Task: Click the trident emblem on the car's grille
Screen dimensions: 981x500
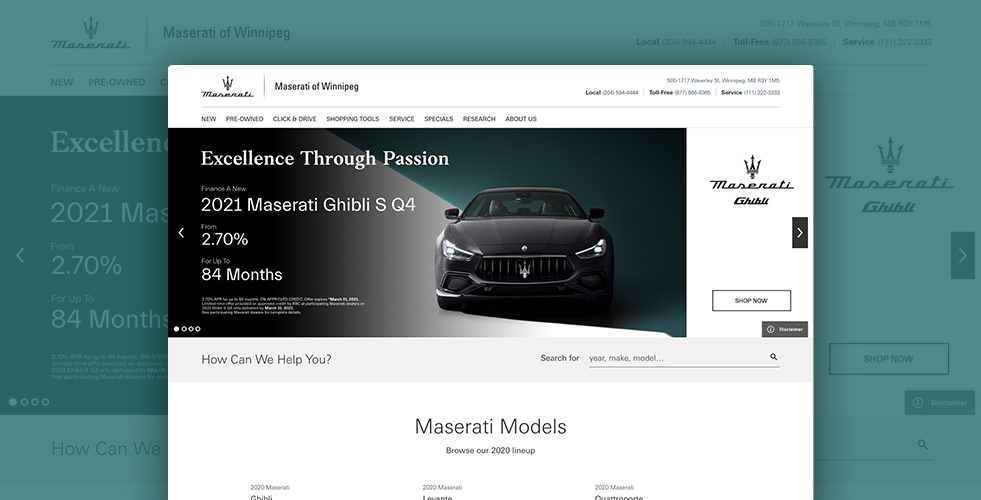Action: point(524,269)
